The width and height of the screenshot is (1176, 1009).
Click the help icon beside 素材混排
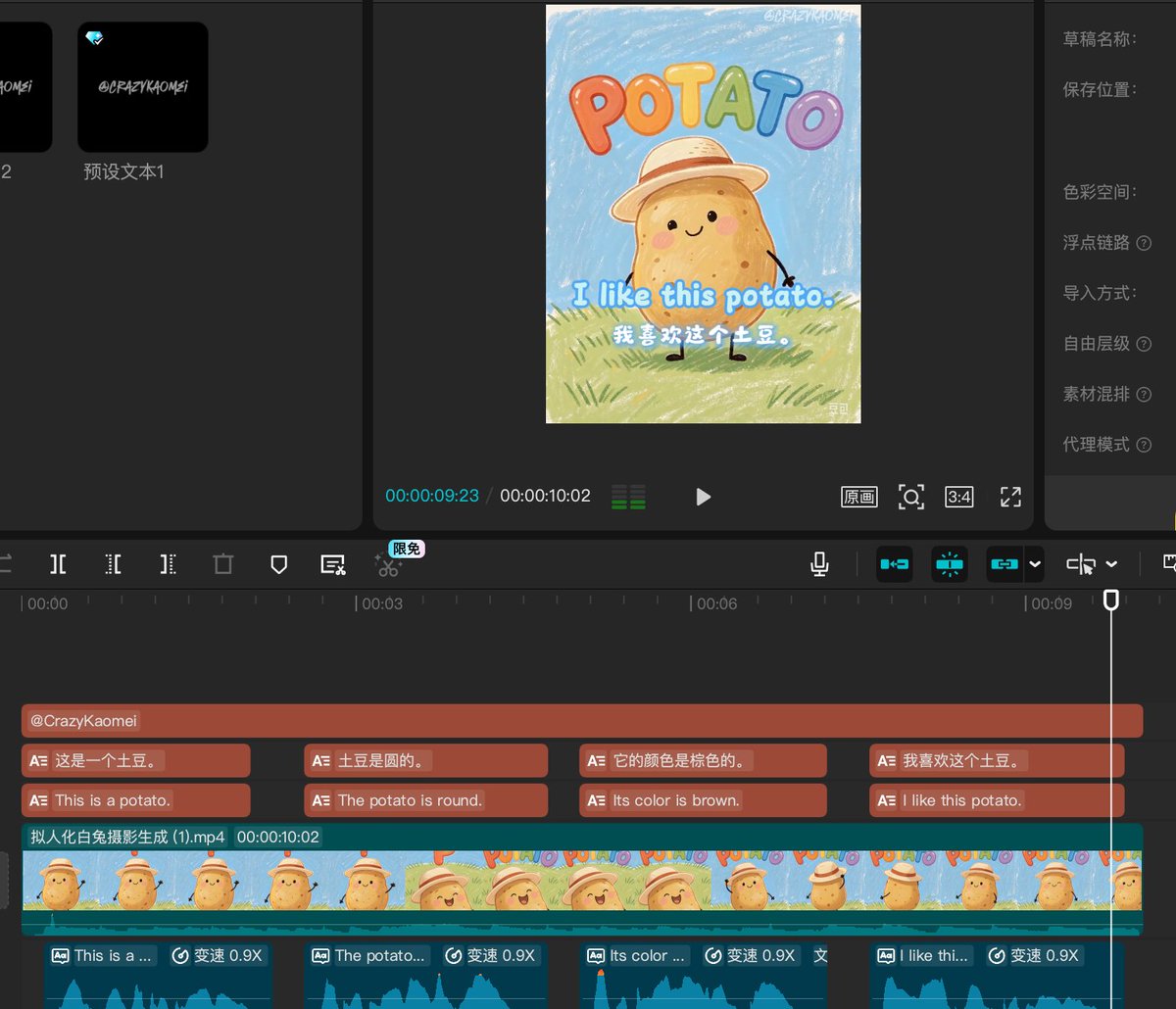tap(1143, 395)
